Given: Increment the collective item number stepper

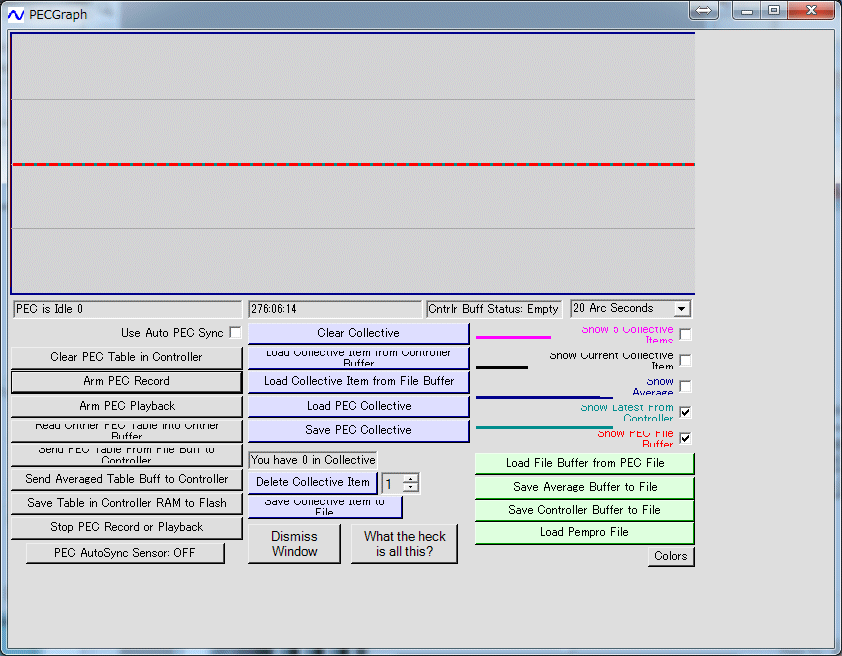Looking at the screenshot, I should (411, 478).
